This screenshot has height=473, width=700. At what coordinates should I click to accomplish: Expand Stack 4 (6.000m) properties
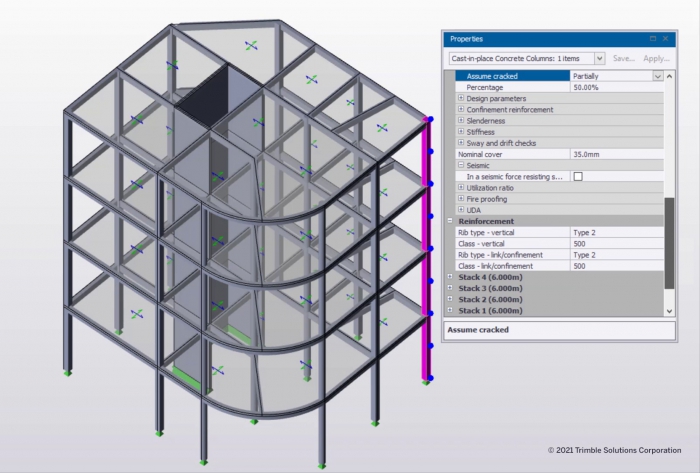(450, 277)
